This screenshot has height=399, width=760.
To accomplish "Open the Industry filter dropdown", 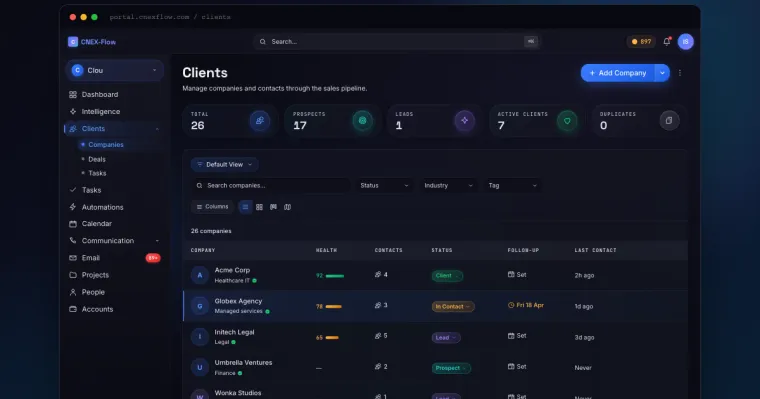I will (448, 186).
